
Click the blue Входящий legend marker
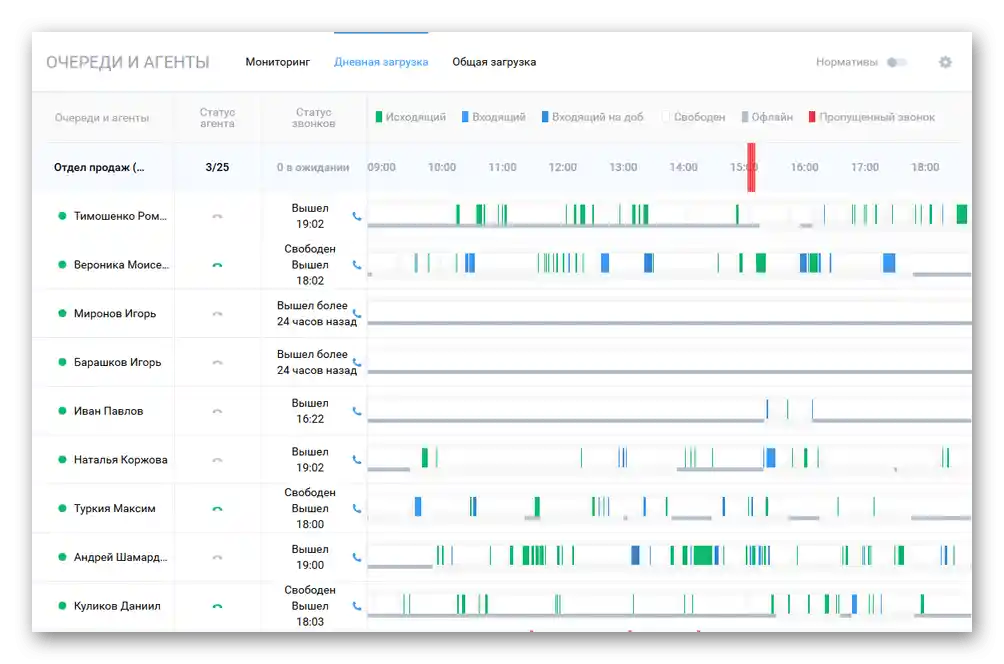466,117
